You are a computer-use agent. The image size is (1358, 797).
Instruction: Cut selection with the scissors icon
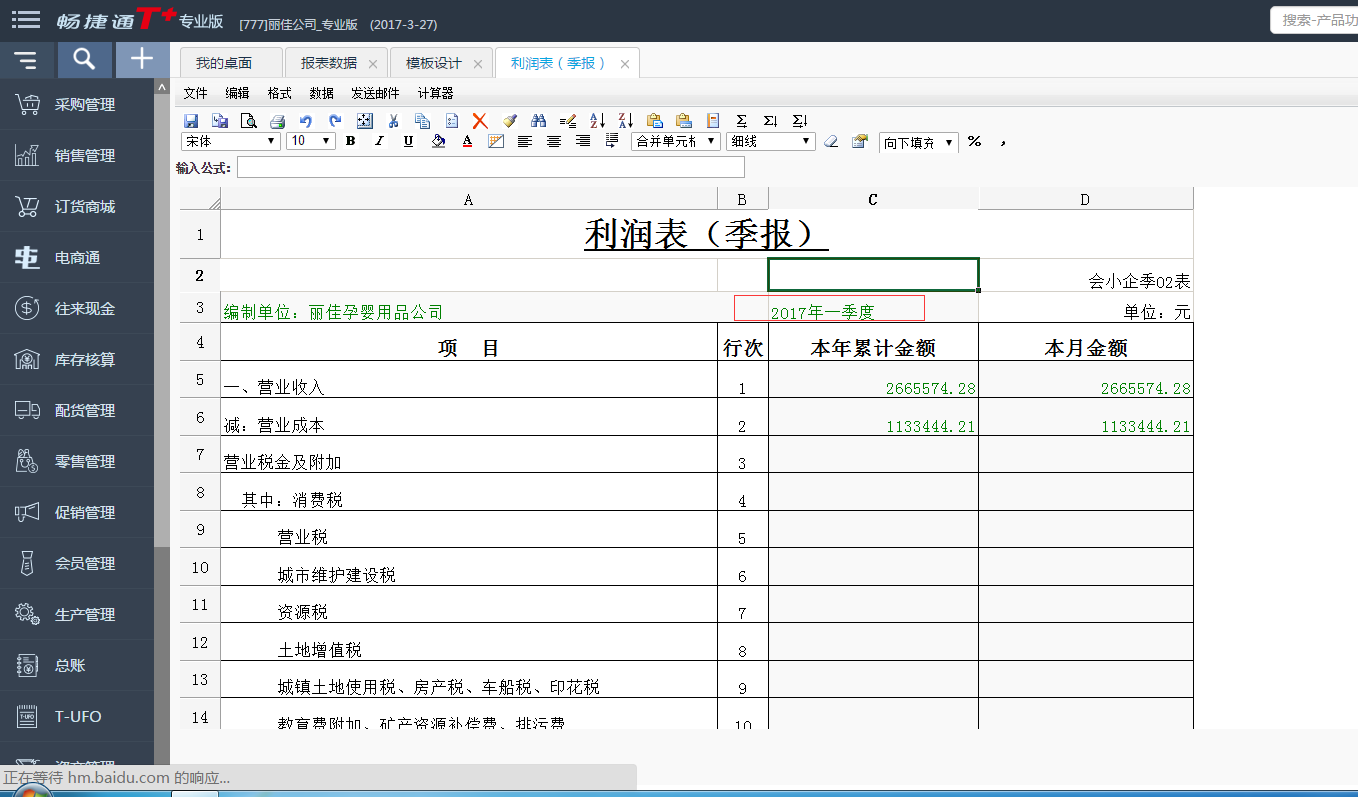[393, 121]
